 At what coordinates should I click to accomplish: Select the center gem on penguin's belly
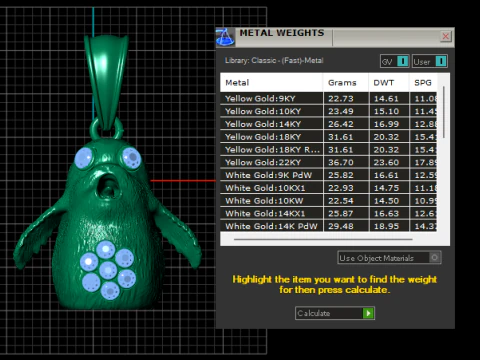pos(108,270)
